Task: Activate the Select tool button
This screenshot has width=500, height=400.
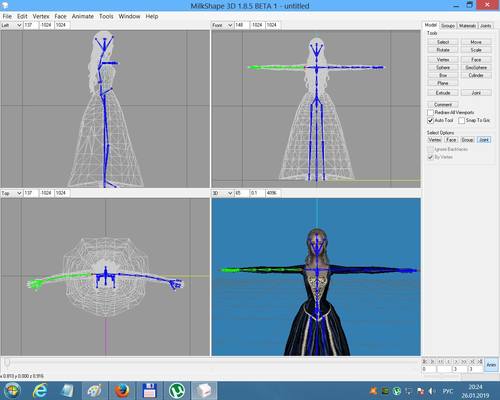Action: point(443,42)
